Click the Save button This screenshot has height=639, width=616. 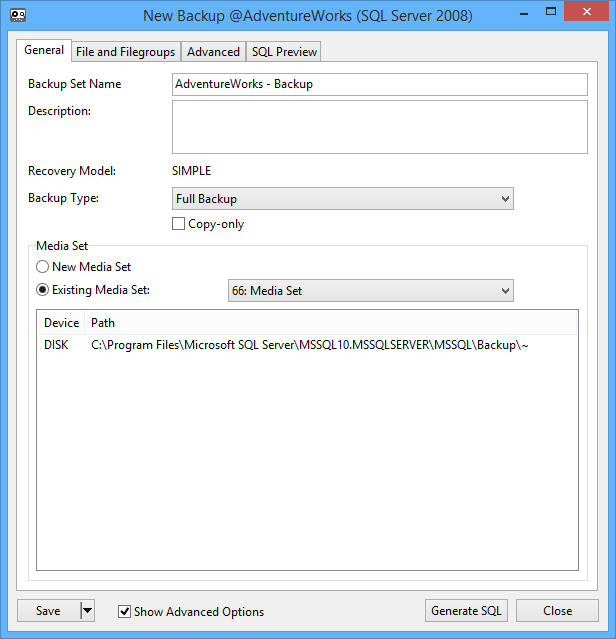click(x=48, y=611)
